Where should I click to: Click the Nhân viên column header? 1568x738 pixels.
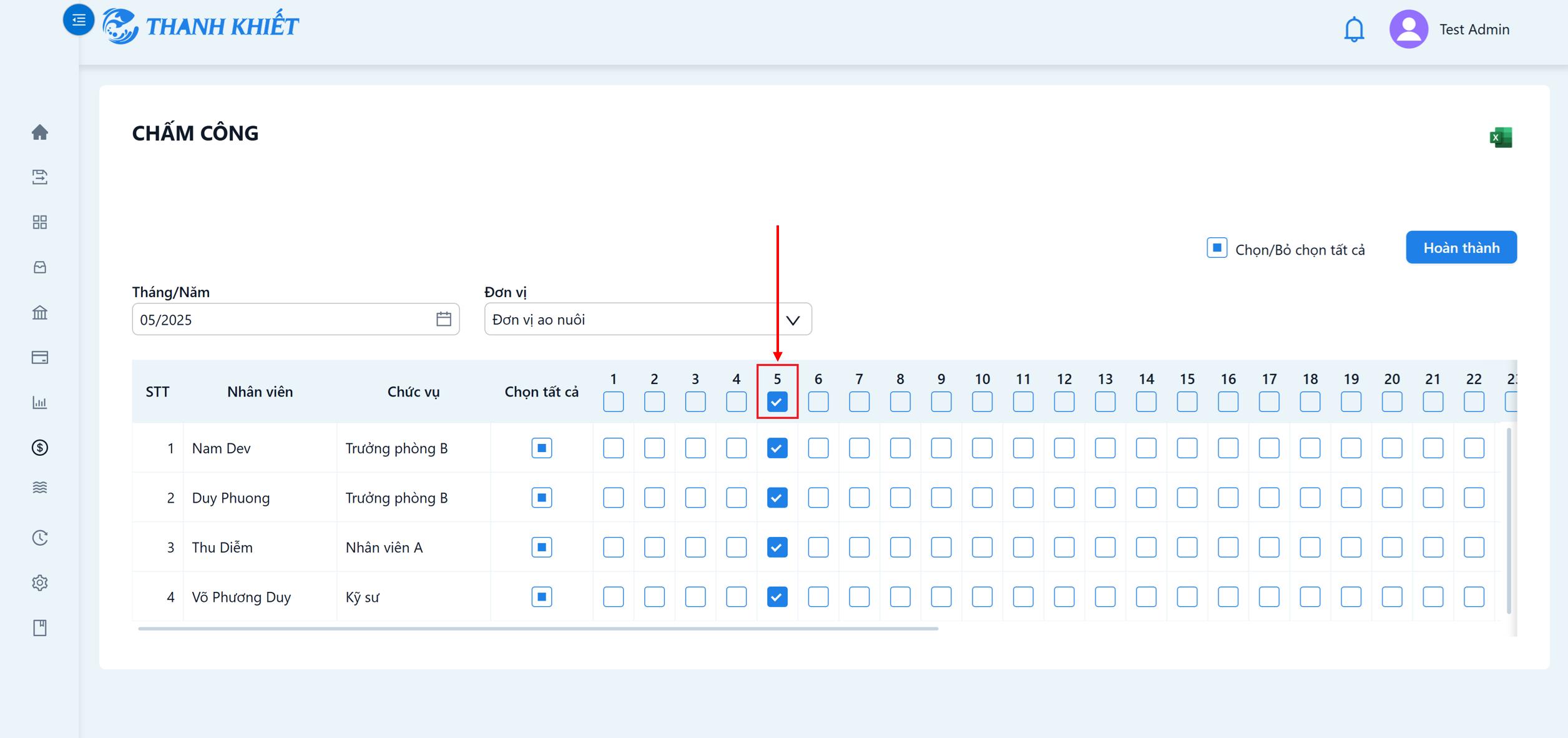260,391
